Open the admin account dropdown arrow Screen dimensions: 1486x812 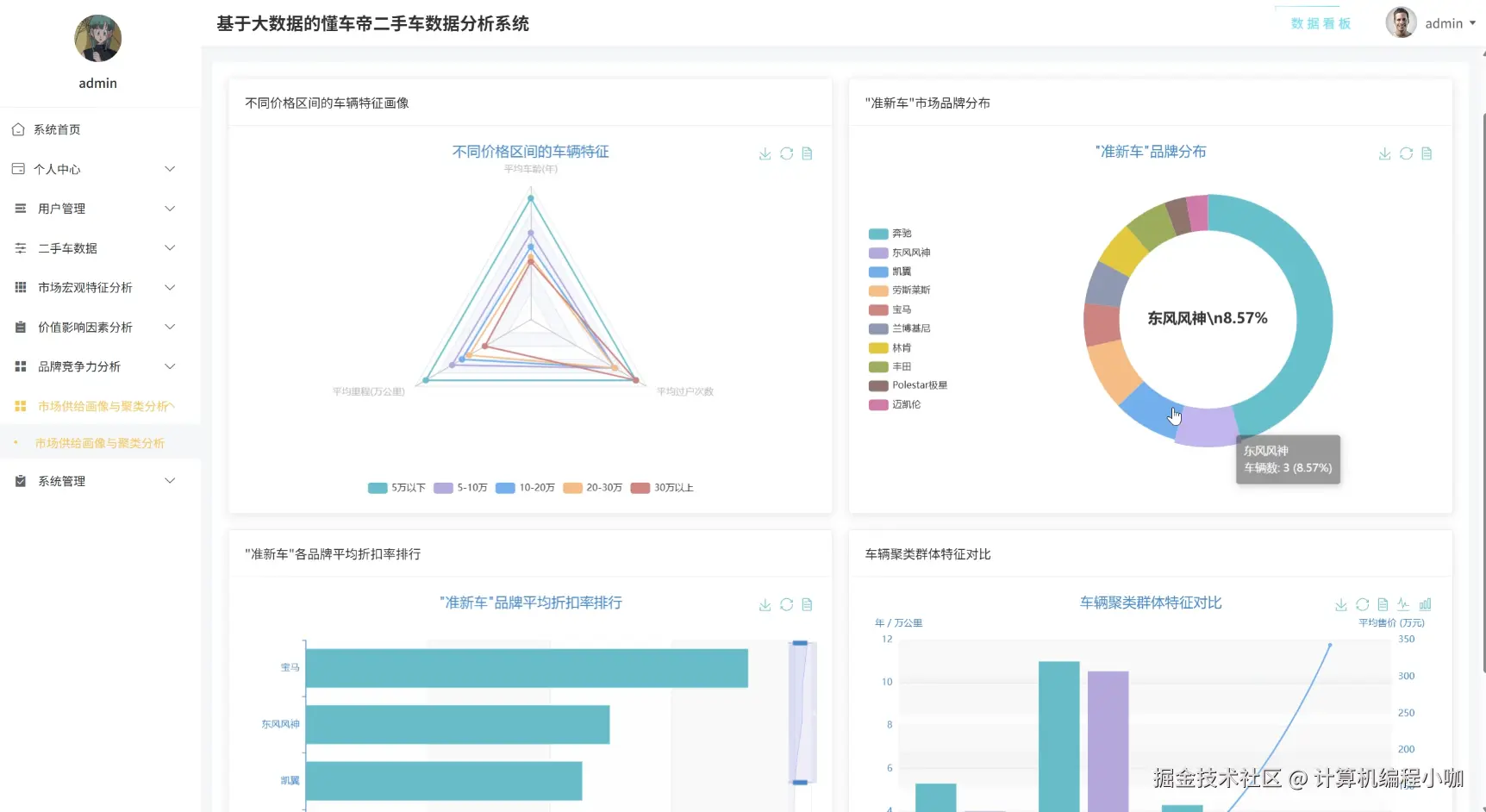[1472, 23]
